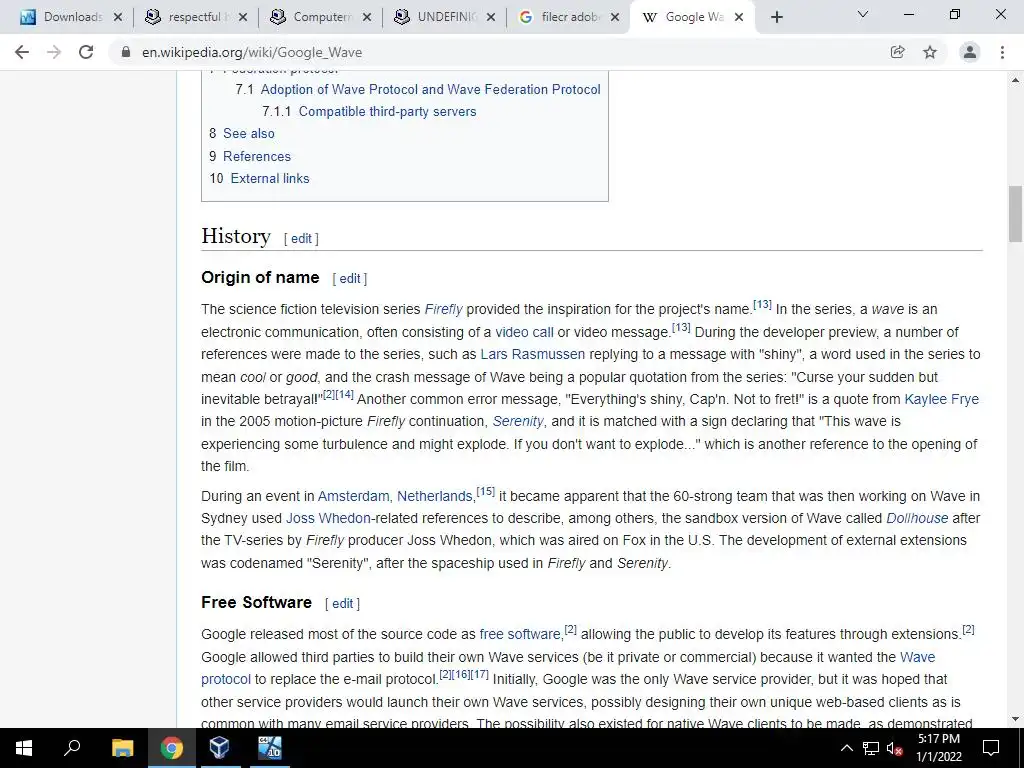Close the Computer tab
Viewport: 1024px width, 768px height.
(x=367, y=17)
